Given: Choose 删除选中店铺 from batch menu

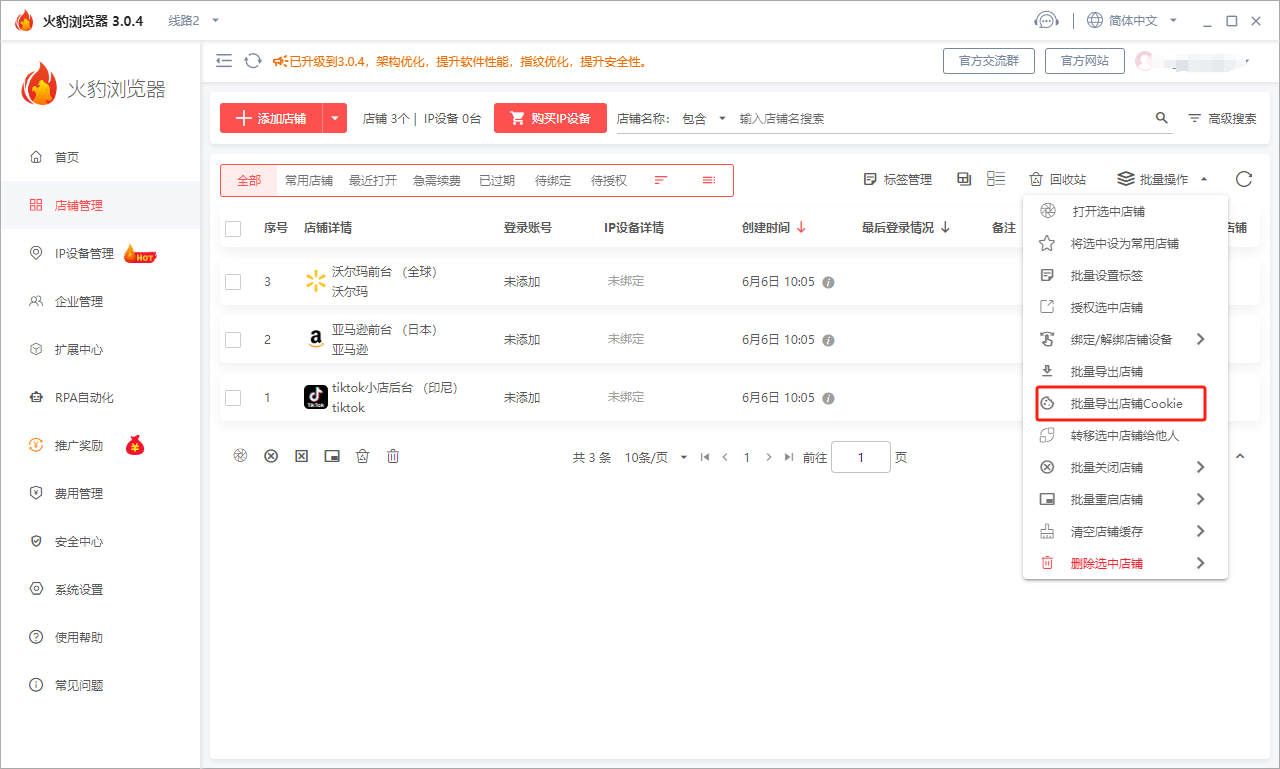Looking at the screenshot, I should [x=1106, y=564].
